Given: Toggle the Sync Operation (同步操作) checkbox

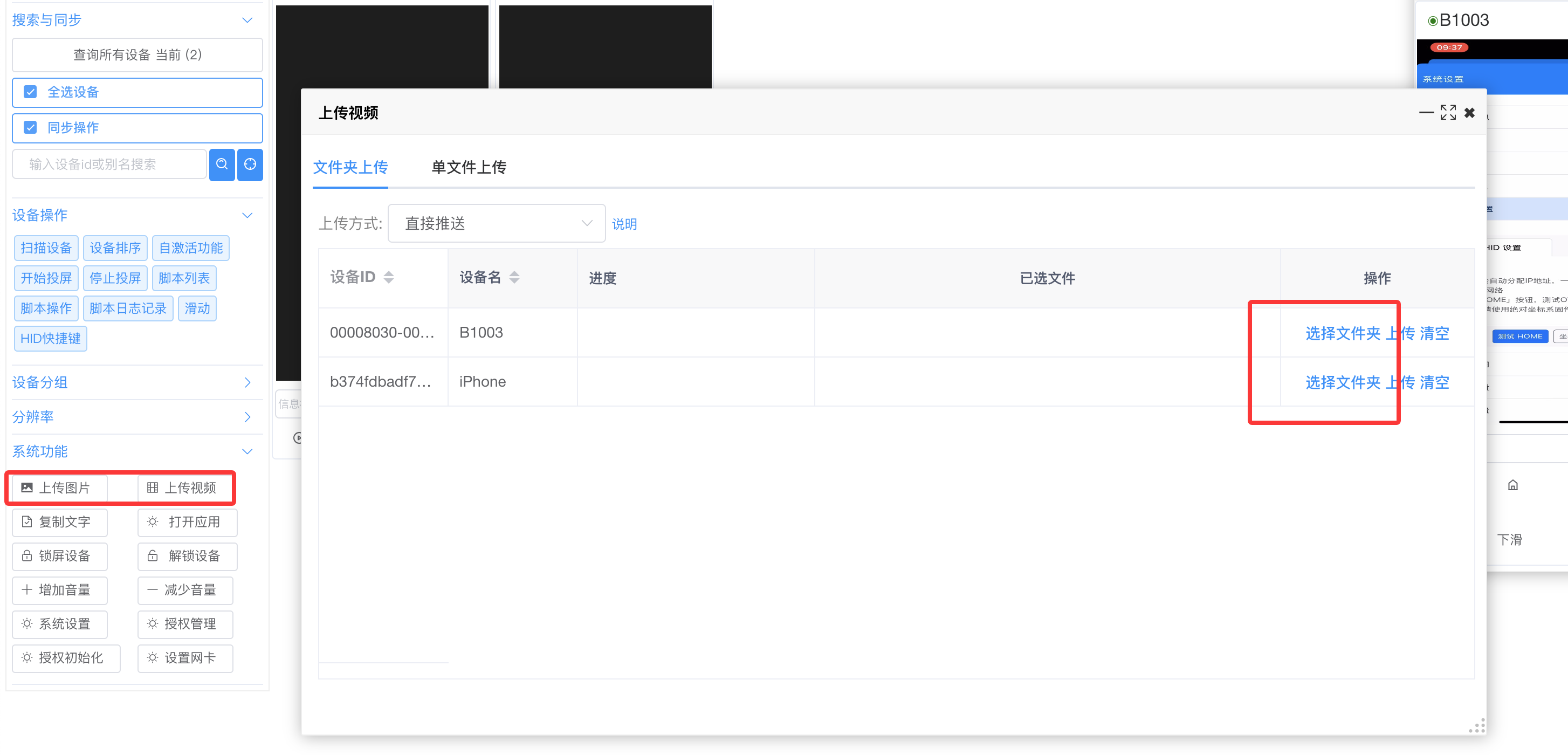Looking at the screenshot, I should tap(30, 127).
